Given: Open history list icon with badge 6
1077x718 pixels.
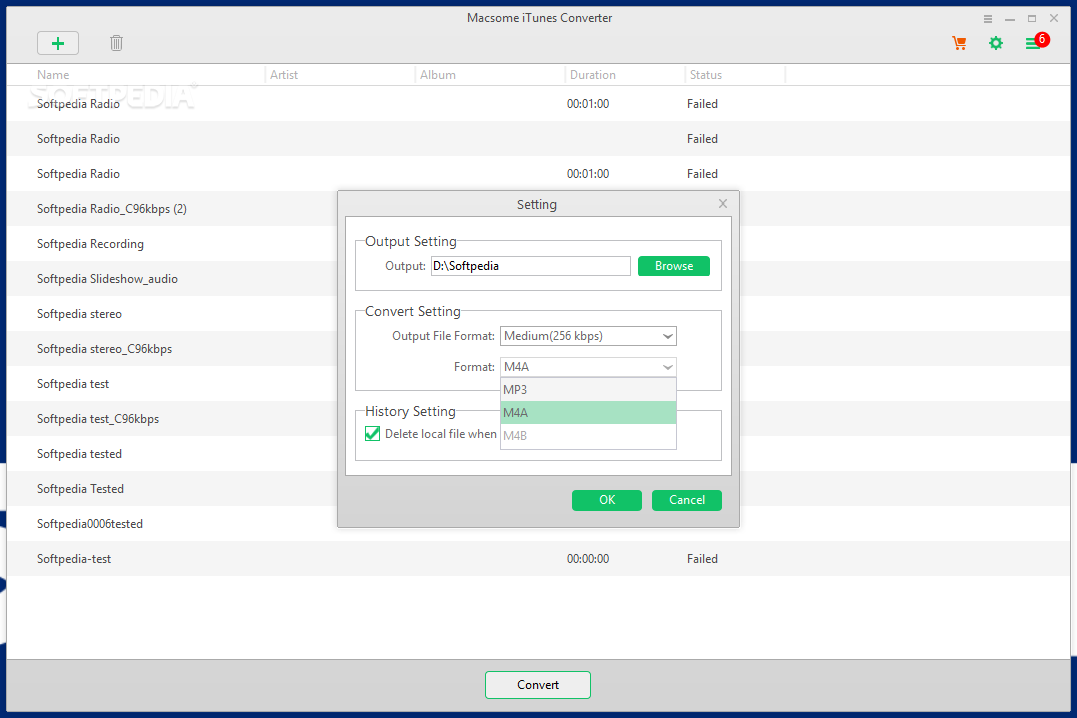Looking at the screenshot, I should [1036, 42].
